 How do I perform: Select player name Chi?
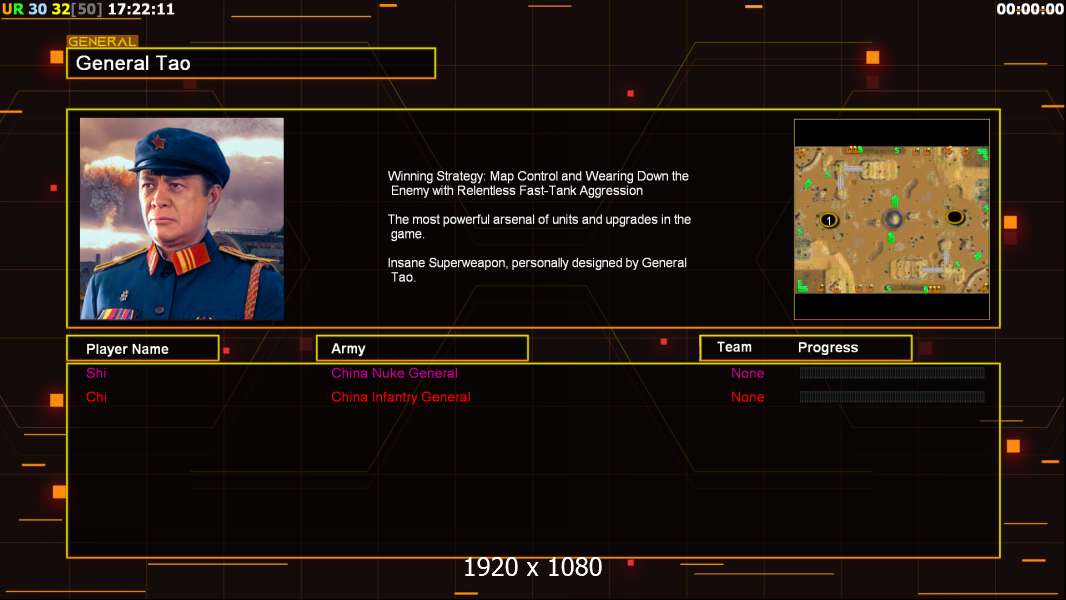tap(96, 397)
